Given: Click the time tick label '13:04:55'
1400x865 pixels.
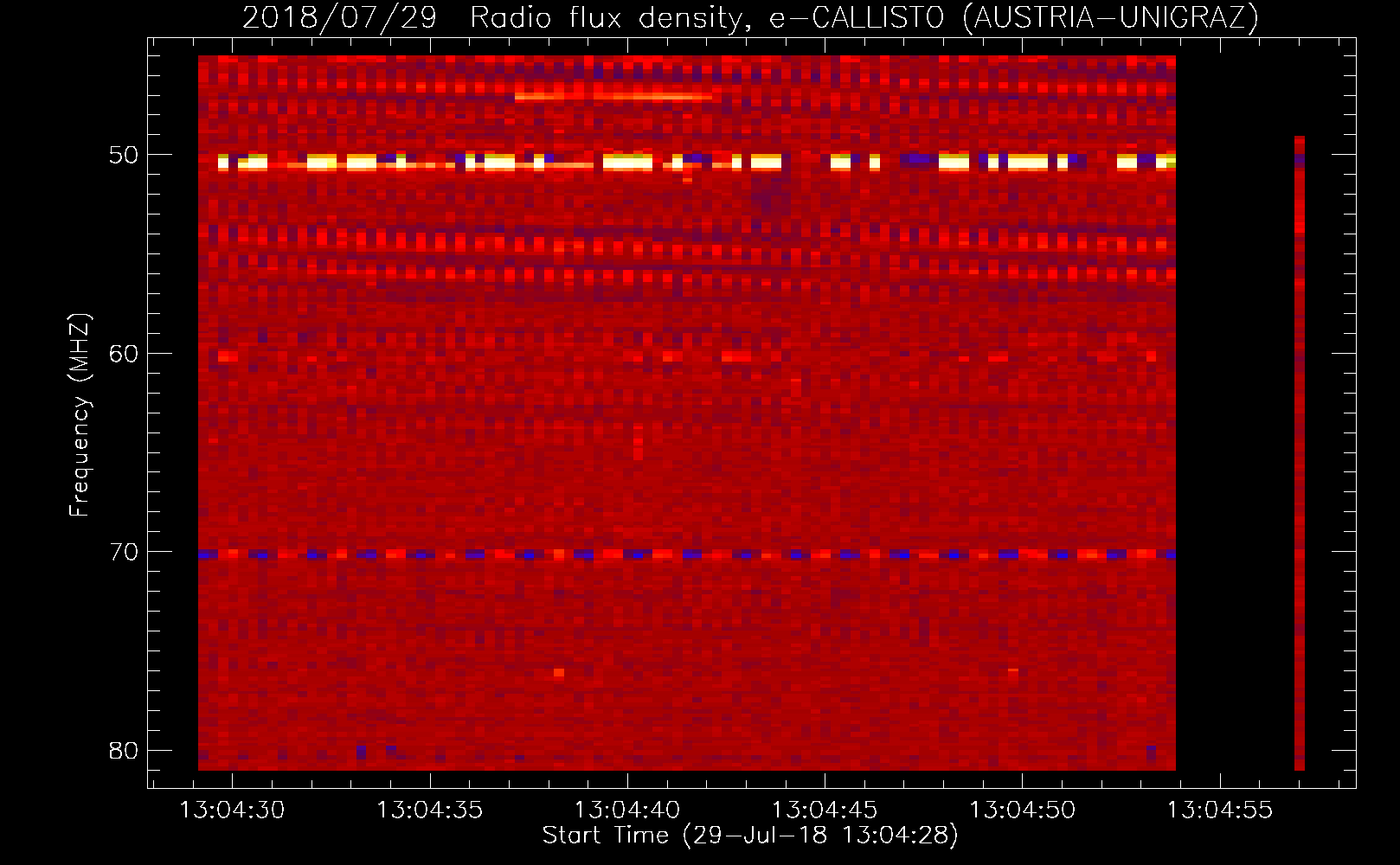Looking at the screenshot, I should pos(1220,811).
